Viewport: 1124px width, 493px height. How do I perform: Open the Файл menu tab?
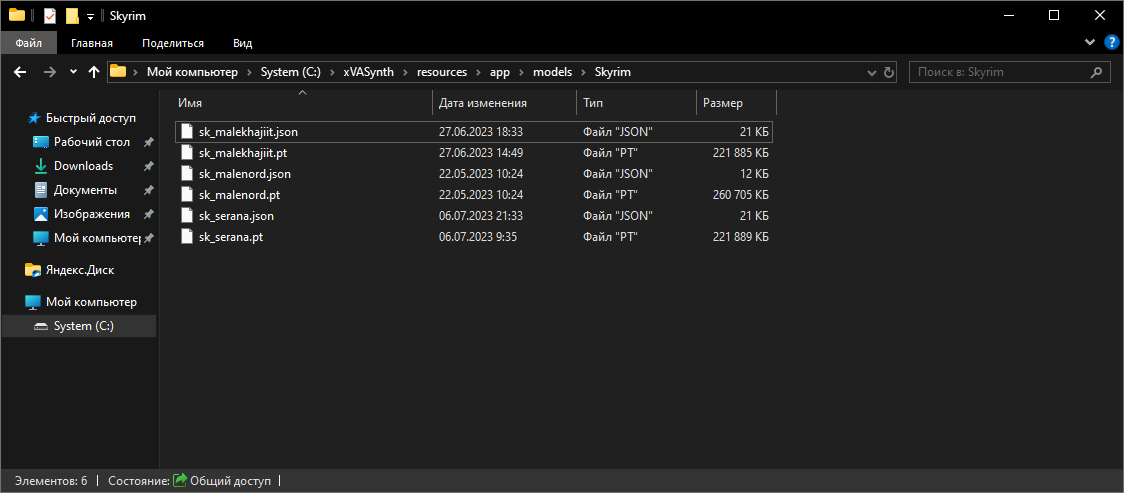coord(29,43)
